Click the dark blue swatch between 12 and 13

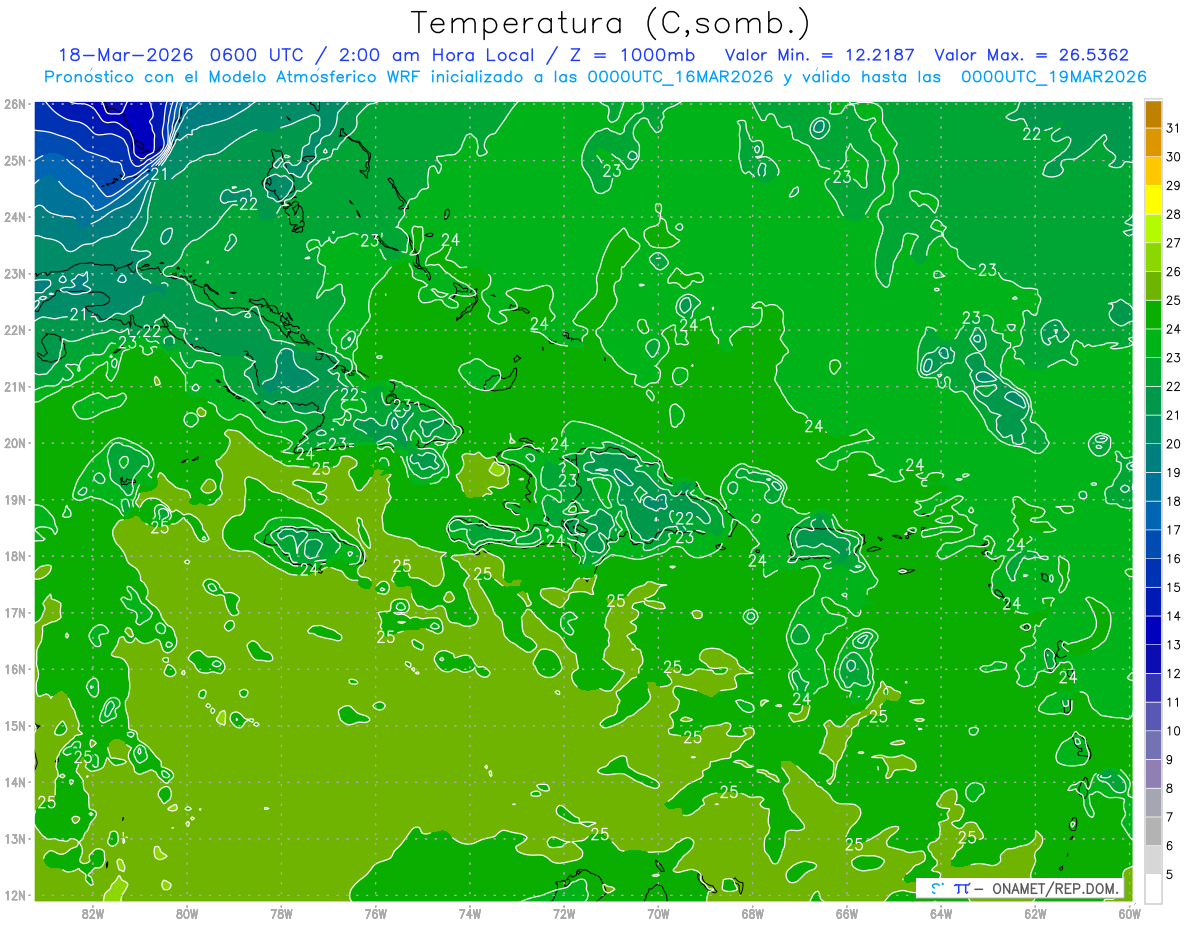[1153, 658]
